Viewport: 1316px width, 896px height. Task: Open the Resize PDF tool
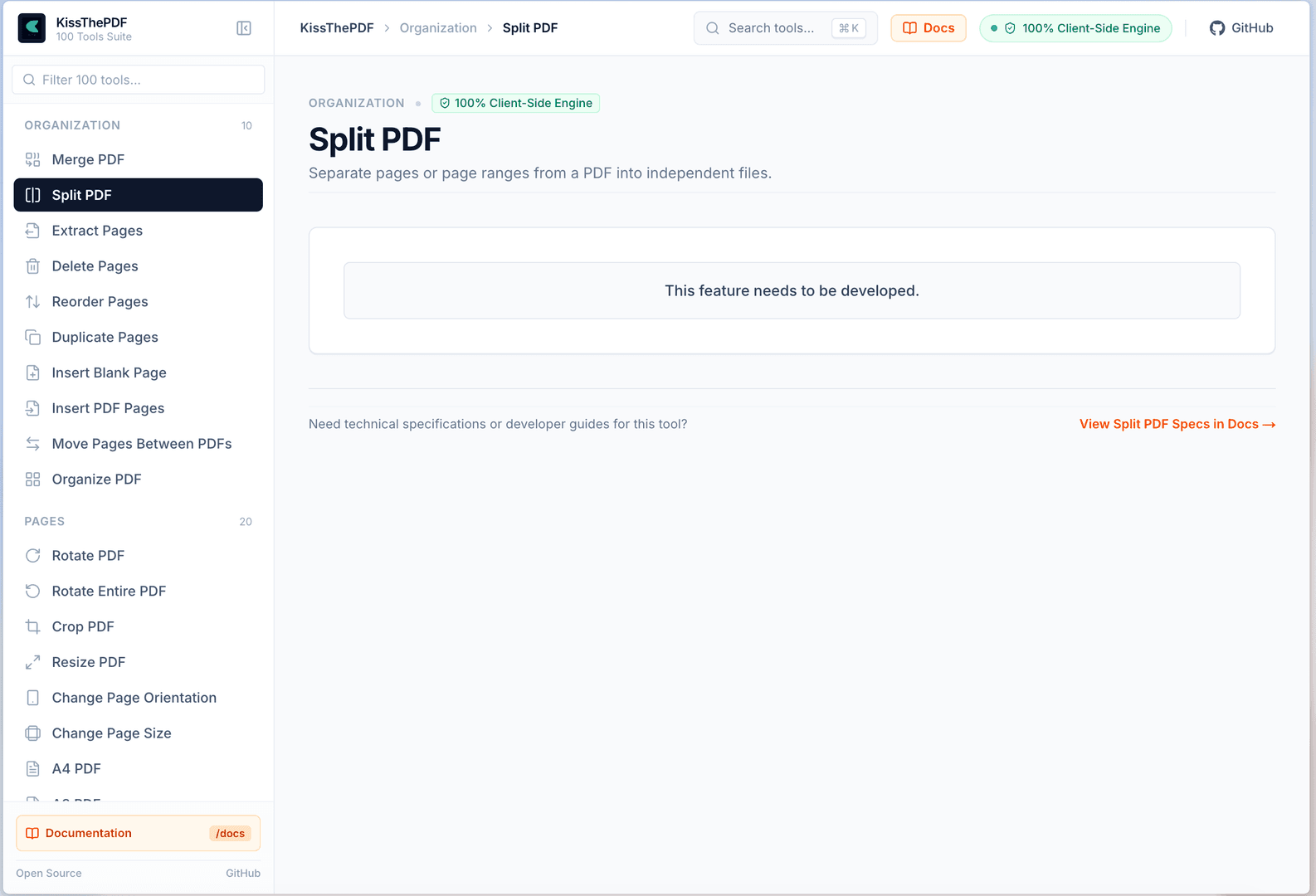(139, 662)
